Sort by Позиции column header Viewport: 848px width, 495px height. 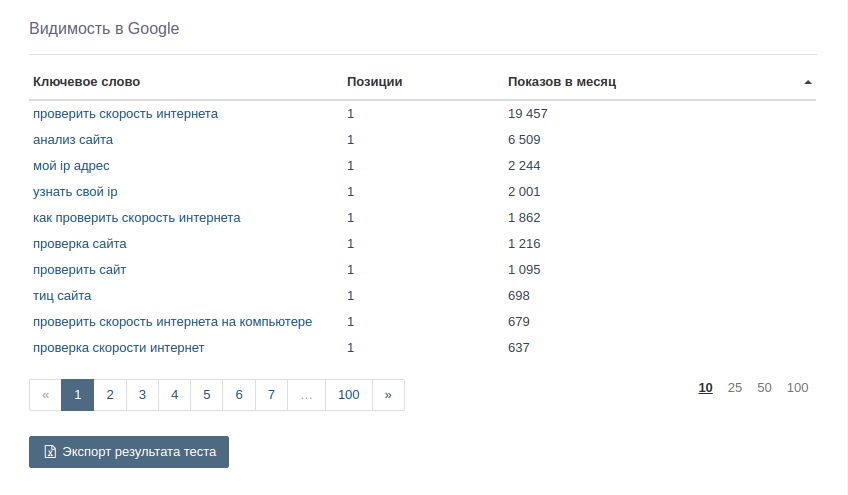click(x=374, y=82)
